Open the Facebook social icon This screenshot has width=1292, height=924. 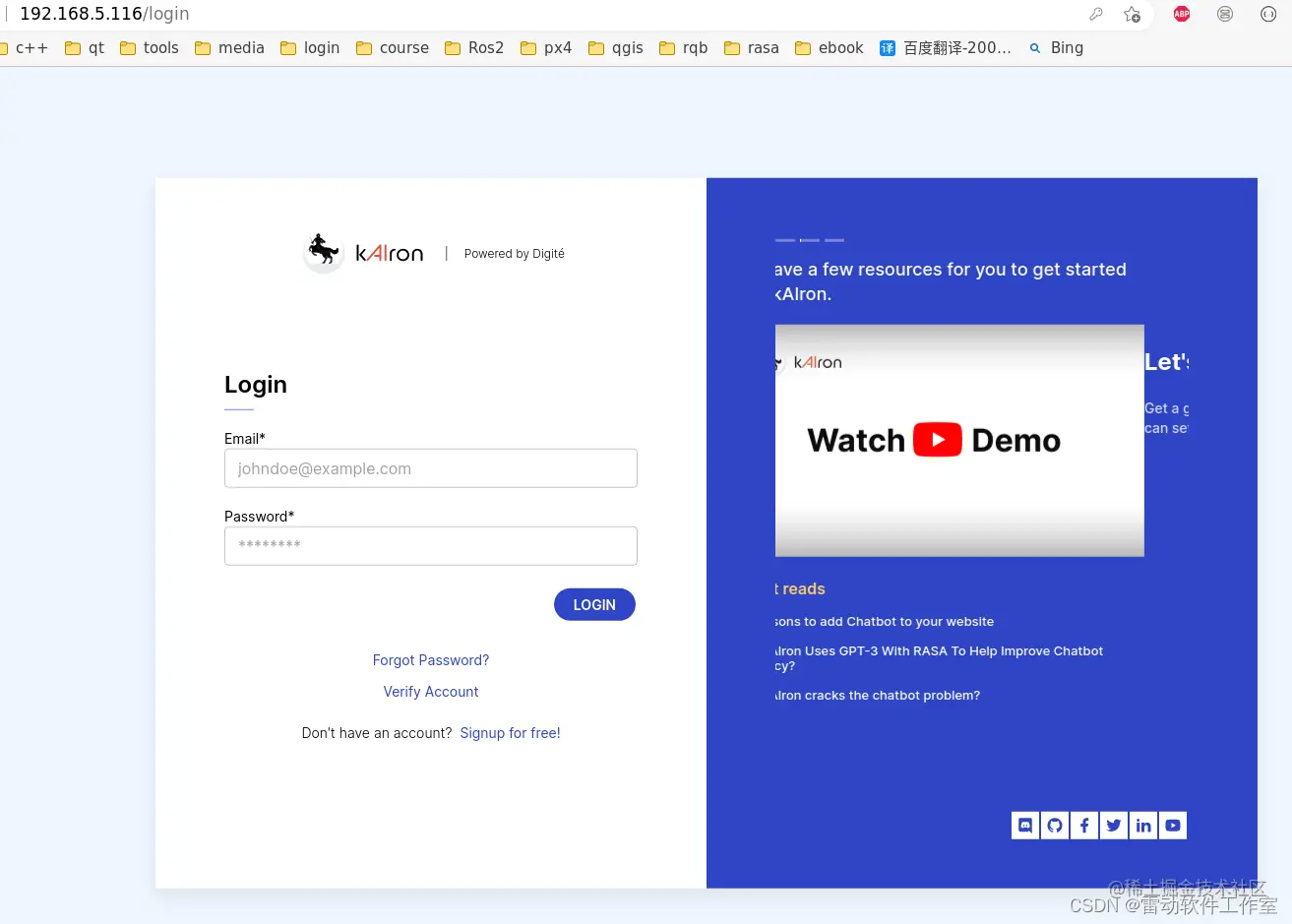1084,826
